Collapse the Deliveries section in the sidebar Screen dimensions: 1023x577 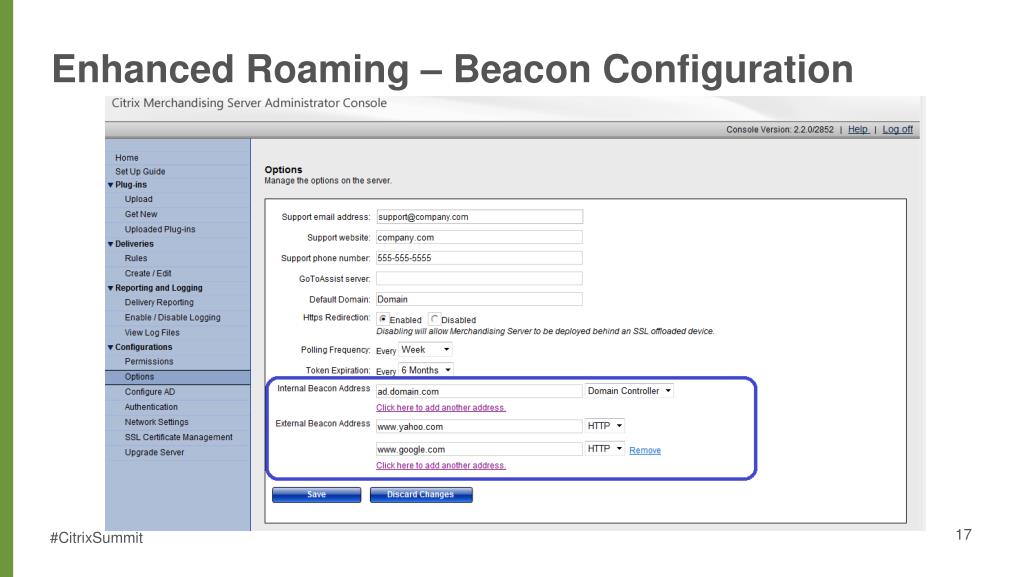pyautogui.click(x=110, y=243)
